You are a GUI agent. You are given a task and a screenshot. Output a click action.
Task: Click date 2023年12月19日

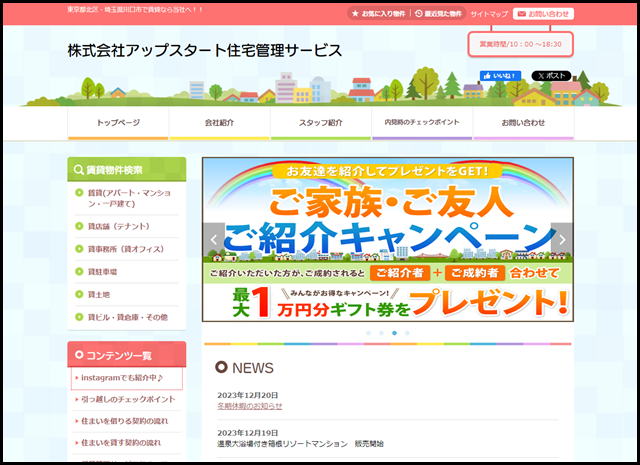(x=247, y=433)
